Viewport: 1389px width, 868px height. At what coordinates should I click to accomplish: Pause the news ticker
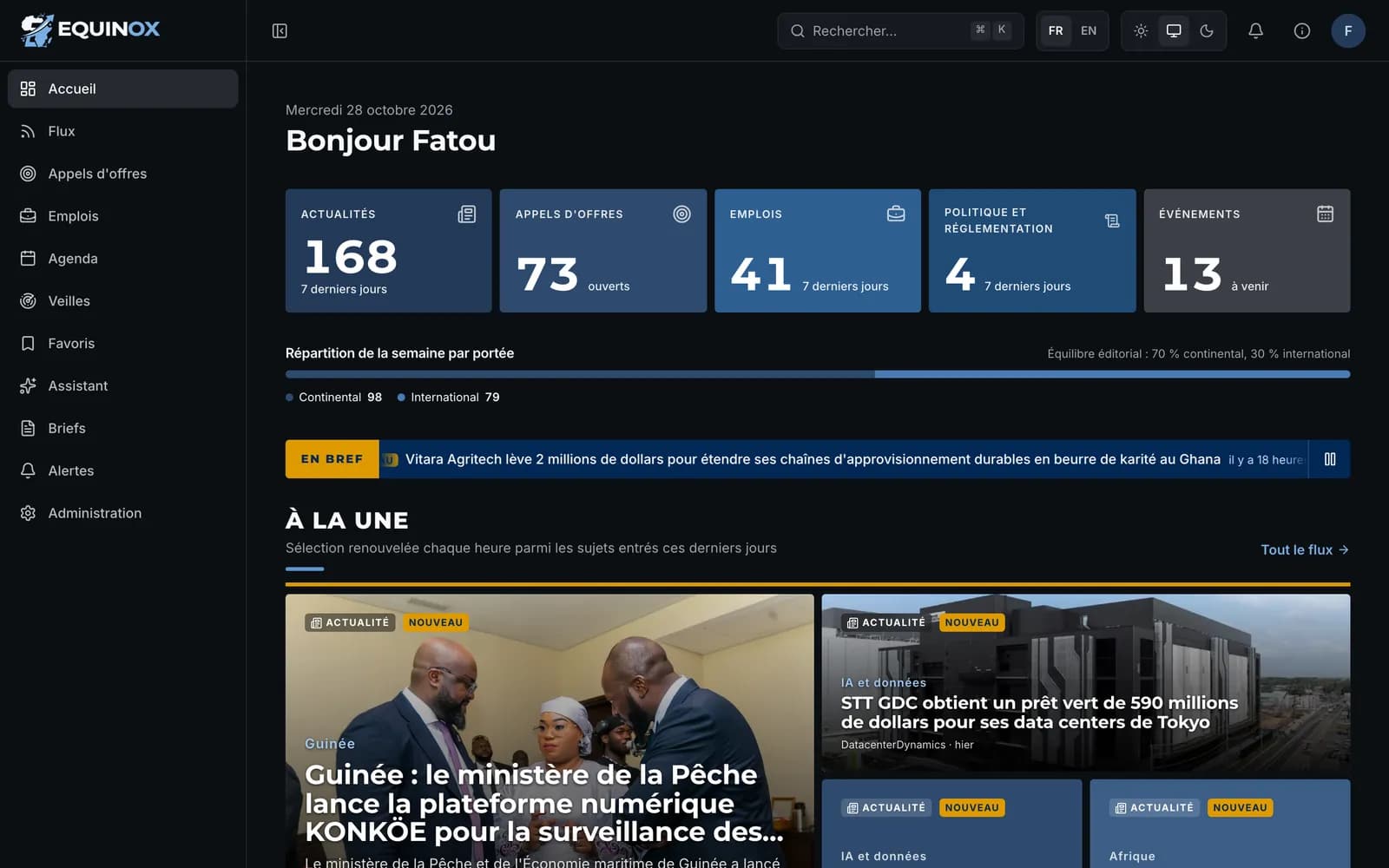coord(1330,459)
